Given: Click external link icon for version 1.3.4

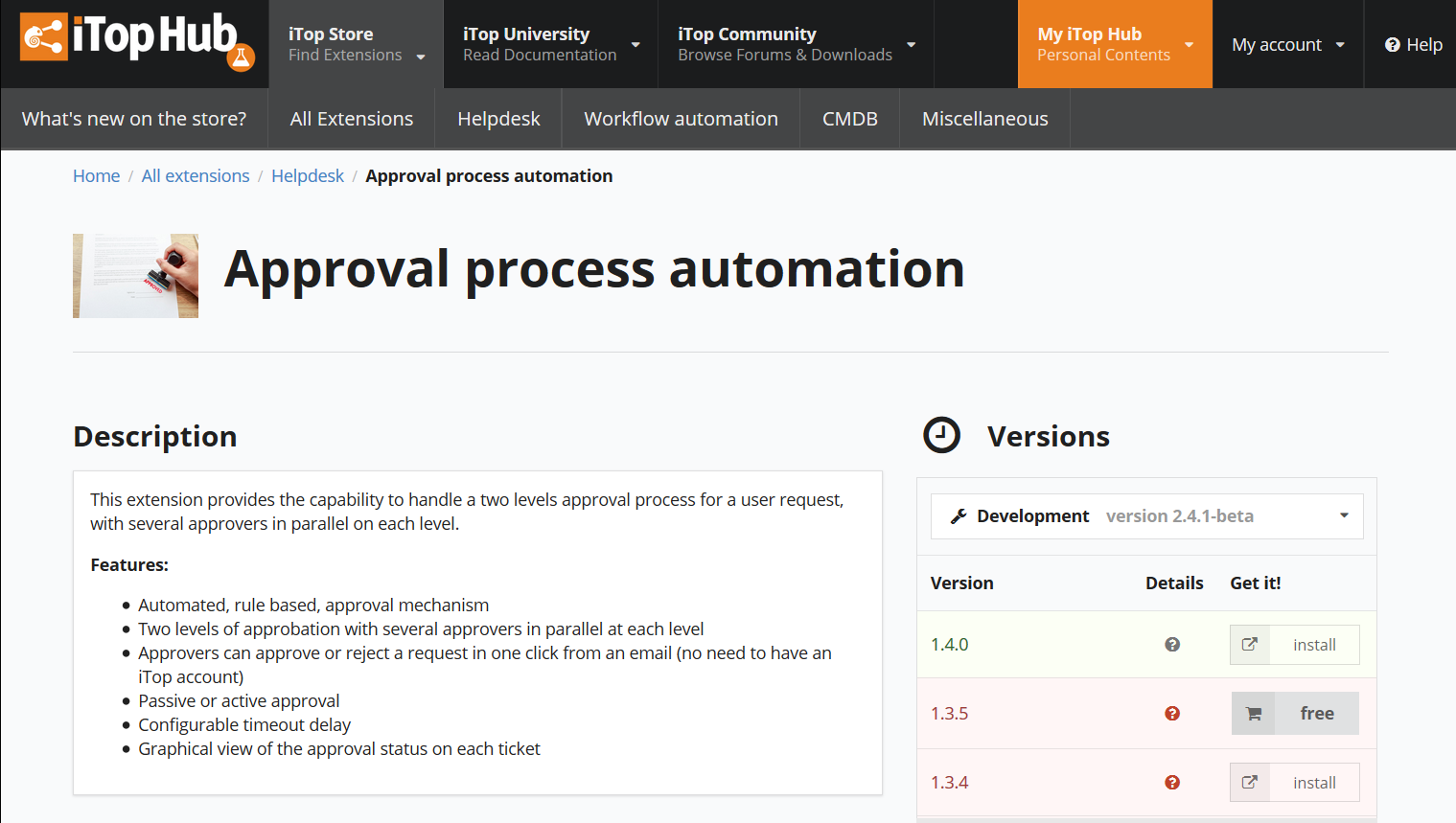Looking at the screenshot, I should pyautogui.click(x=1250, y=783).
